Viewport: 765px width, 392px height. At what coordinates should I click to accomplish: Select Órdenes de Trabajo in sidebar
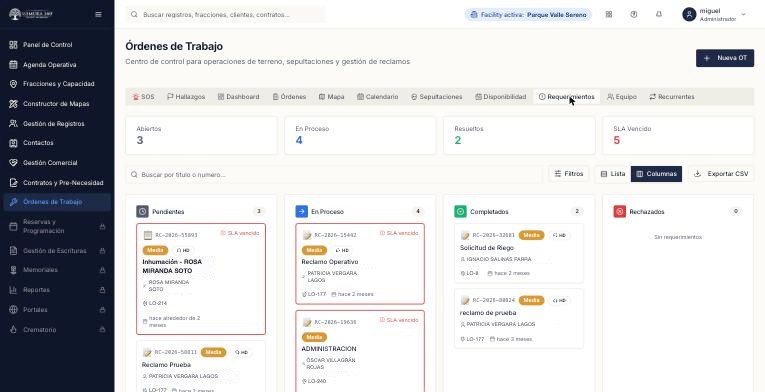click(57, 202)
